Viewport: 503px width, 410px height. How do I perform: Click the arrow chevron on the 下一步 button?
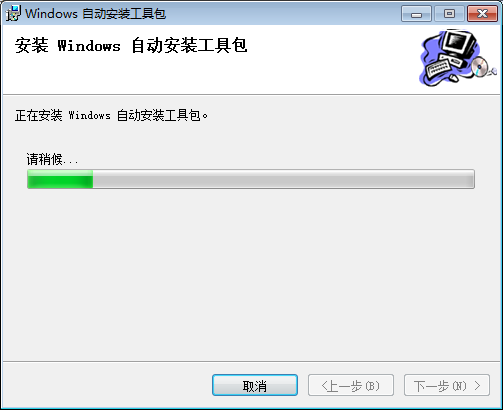(x=477, y=386)
